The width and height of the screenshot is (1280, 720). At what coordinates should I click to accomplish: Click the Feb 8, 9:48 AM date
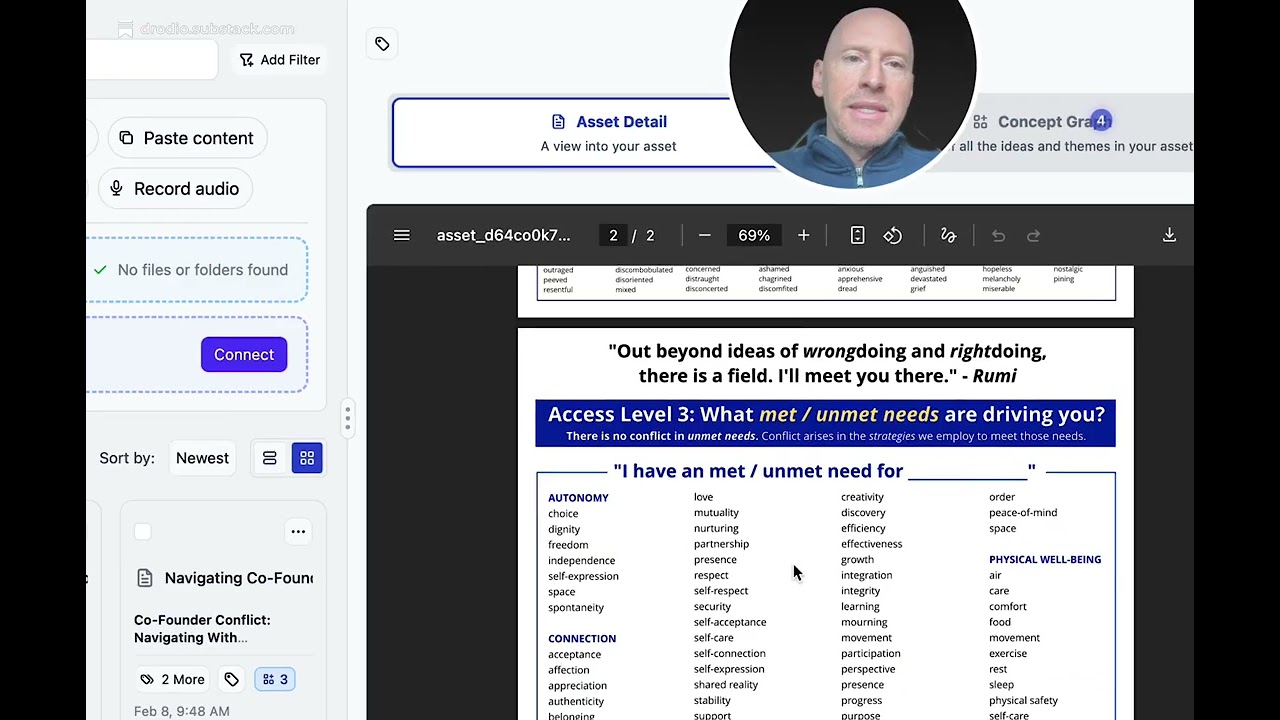tap(182, 711)
